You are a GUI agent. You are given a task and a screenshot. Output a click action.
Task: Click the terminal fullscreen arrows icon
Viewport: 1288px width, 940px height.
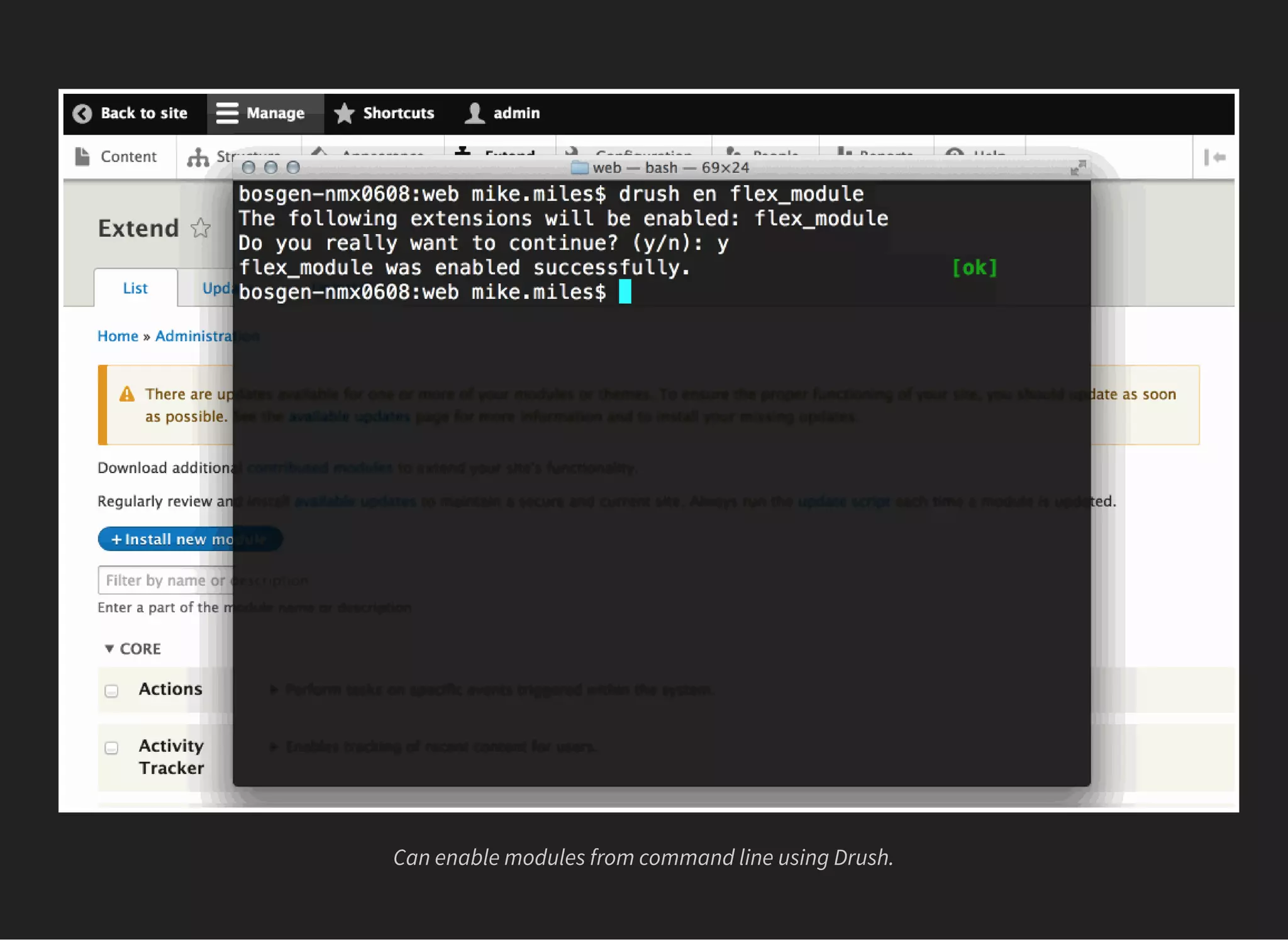(1078, 167)
